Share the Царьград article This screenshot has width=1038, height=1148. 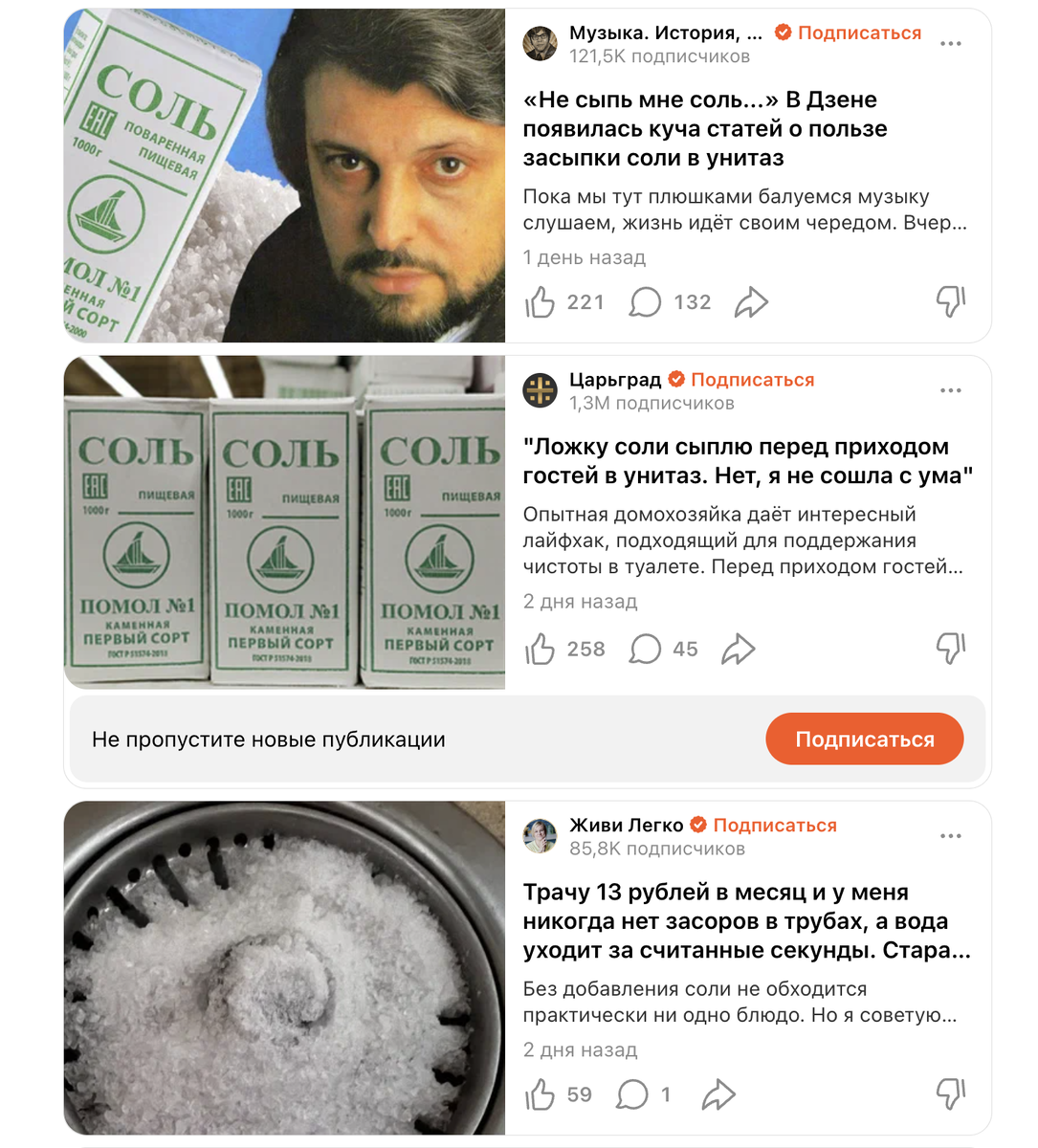(739, 650)
